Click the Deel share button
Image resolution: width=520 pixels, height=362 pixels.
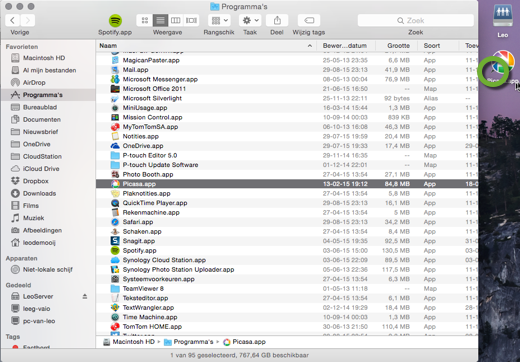click(x=277, y=20)
